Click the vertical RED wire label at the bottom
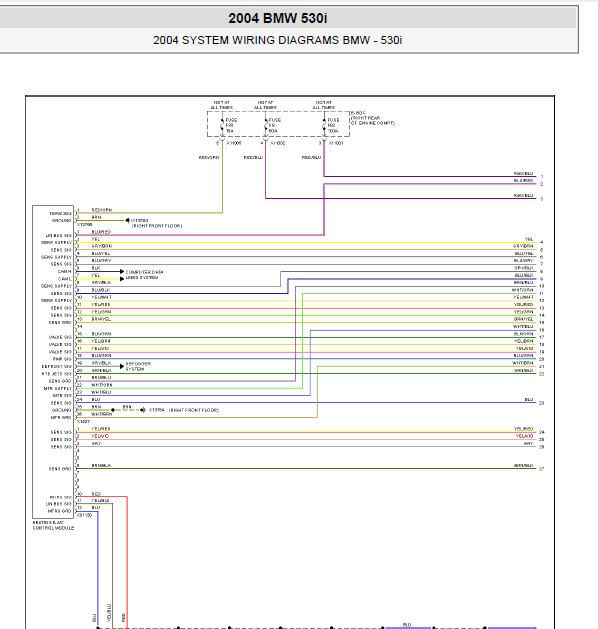The height and width of the screenshot is (629, 598). tap(124, 617)
